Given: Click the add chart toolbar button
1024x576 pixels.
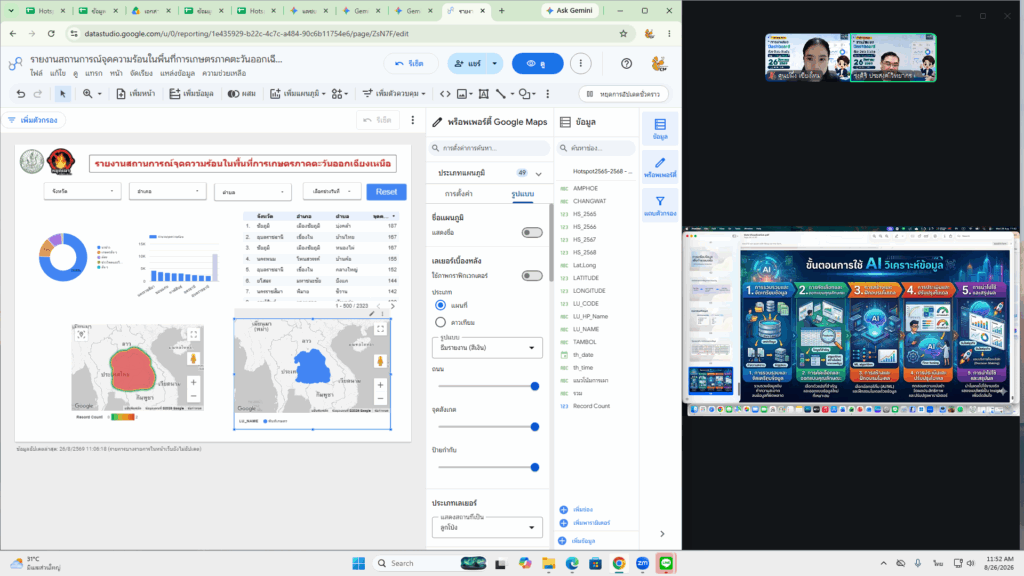Looking at the screenshot, I should pos(297,94).
